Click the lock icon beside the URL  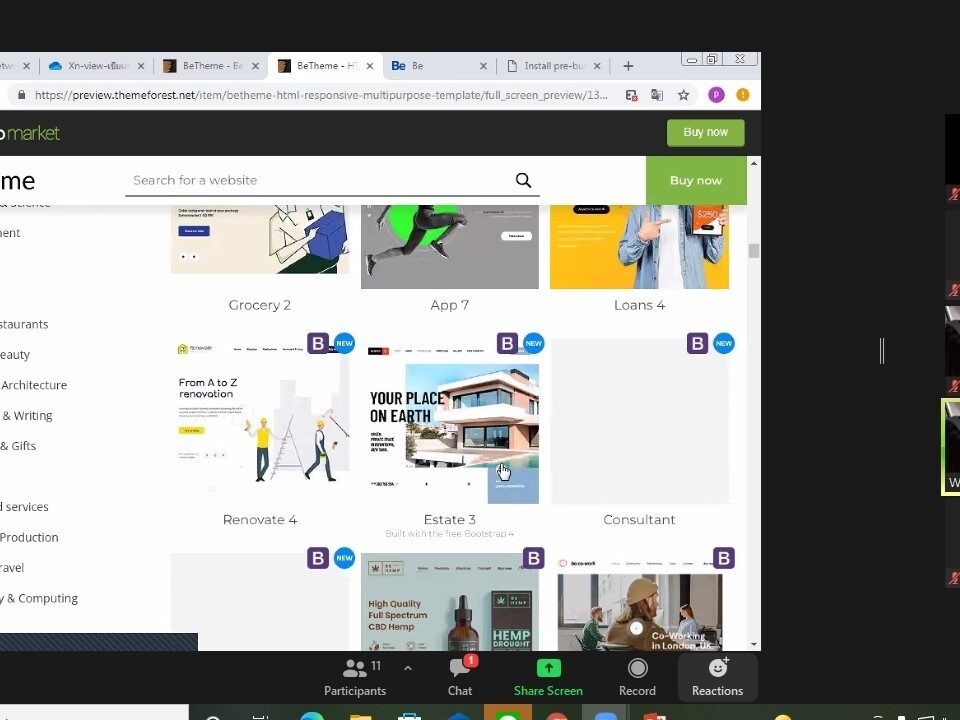pos(22,95)
